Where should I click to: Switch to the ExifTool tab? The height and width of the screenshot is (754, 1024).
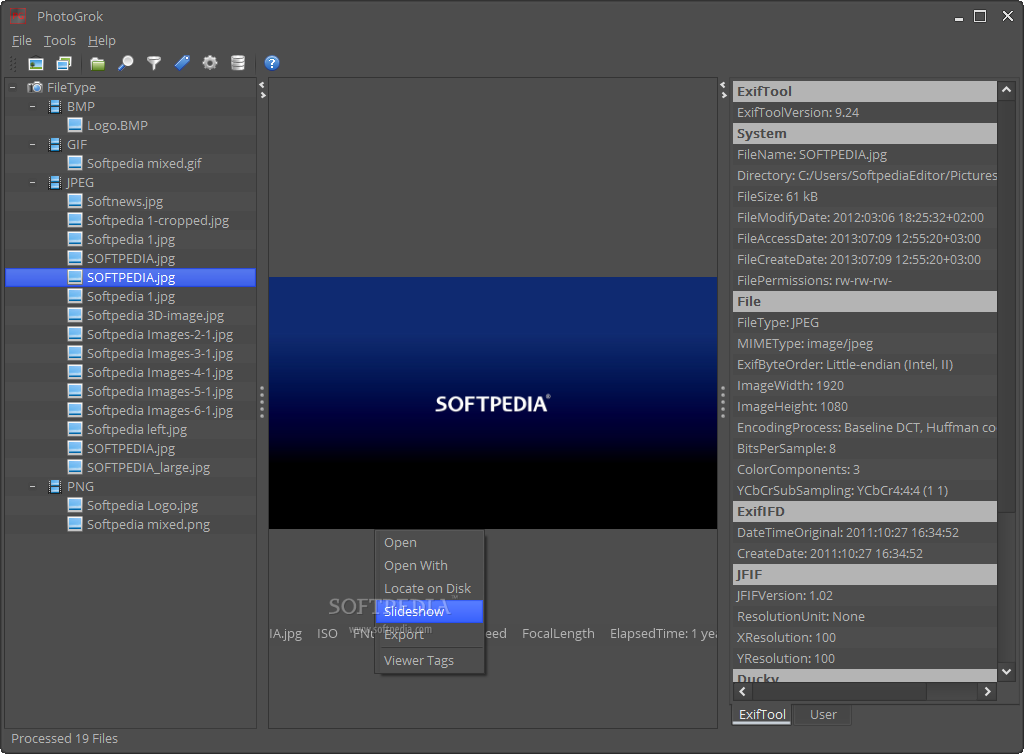click(761, 714)
